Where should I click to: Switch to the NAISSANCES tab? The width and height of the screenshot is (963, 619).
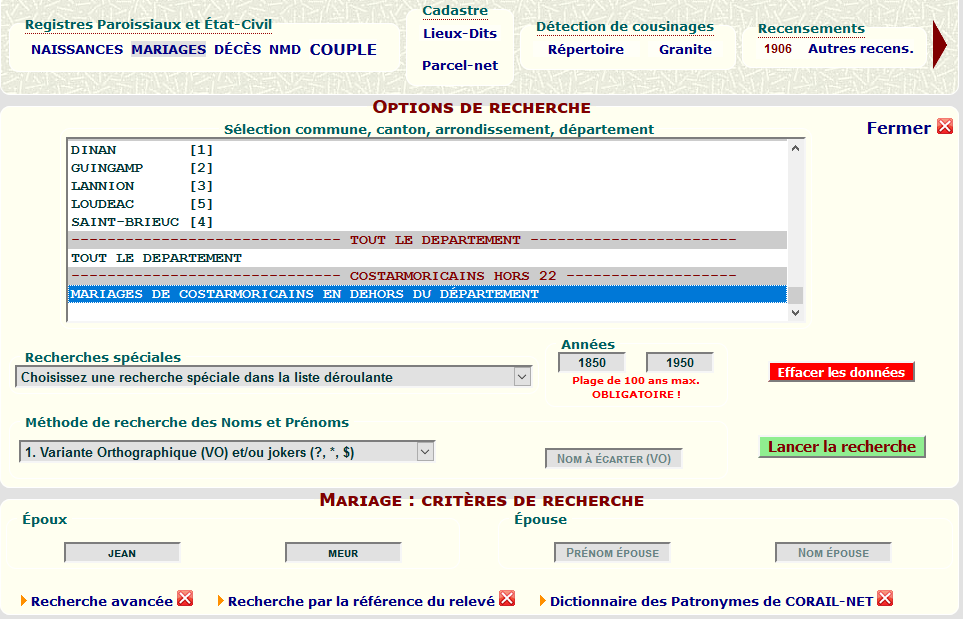click(77, 49)
